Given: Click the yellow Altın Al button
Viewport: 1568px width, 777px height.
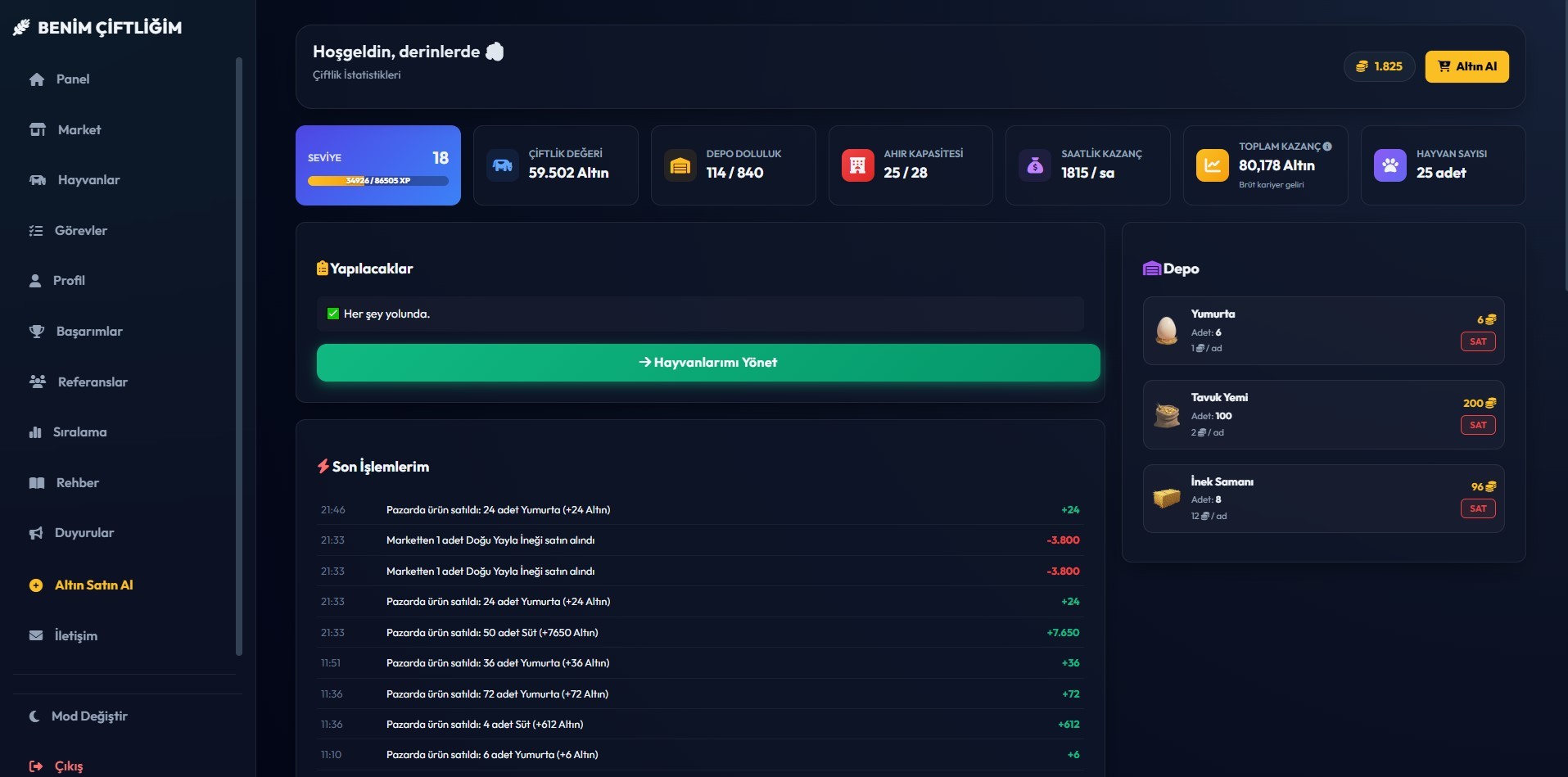Looking at the screenshot, I should pos(1466,67).
